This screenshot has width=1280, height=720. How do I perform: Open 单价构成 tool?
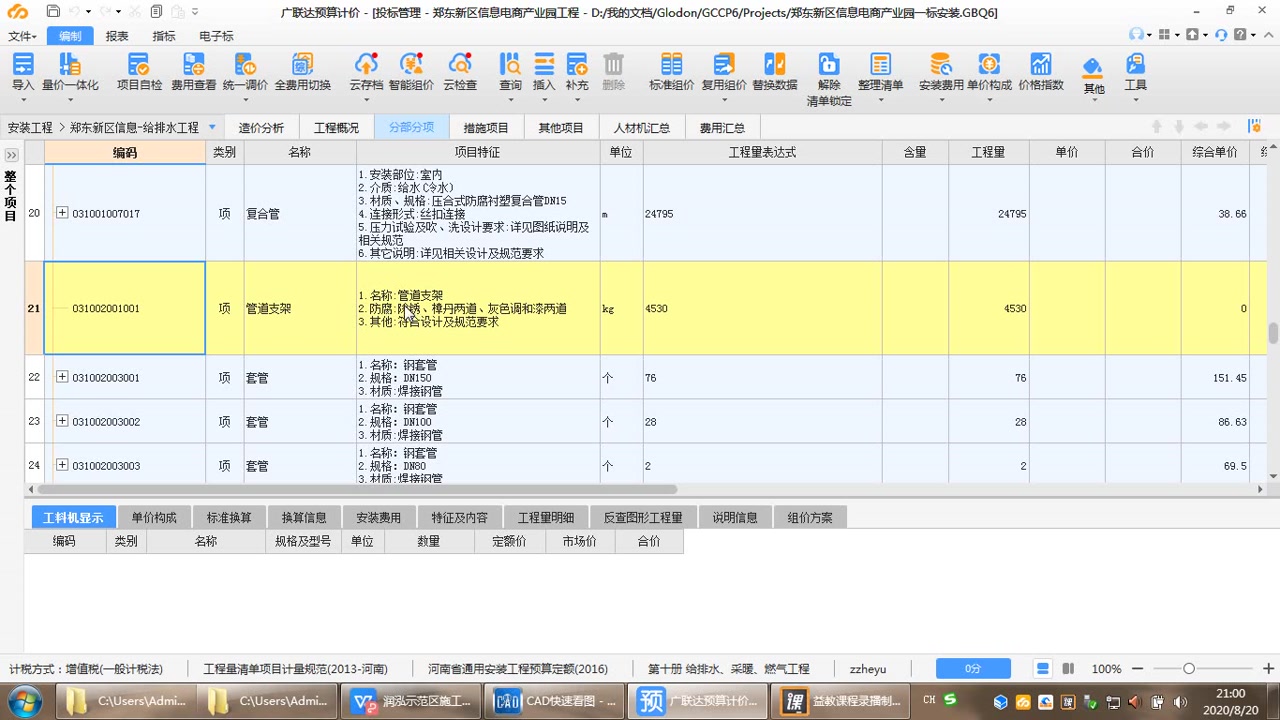pos(989,73)
